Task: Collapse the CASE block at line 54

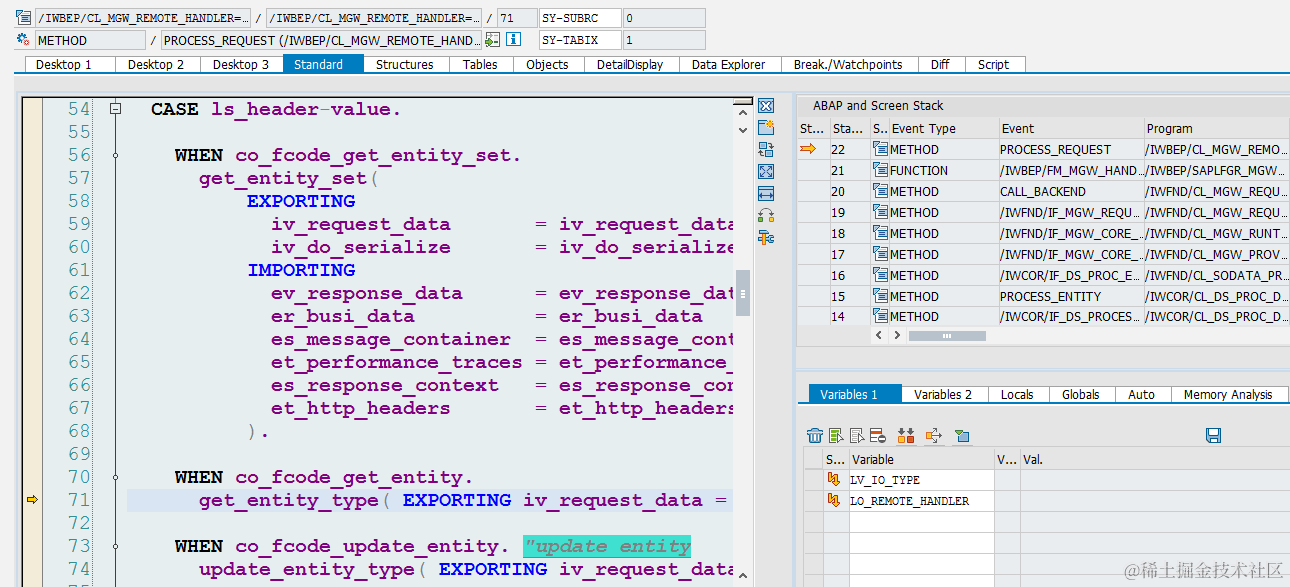Action: pos(116,108)
